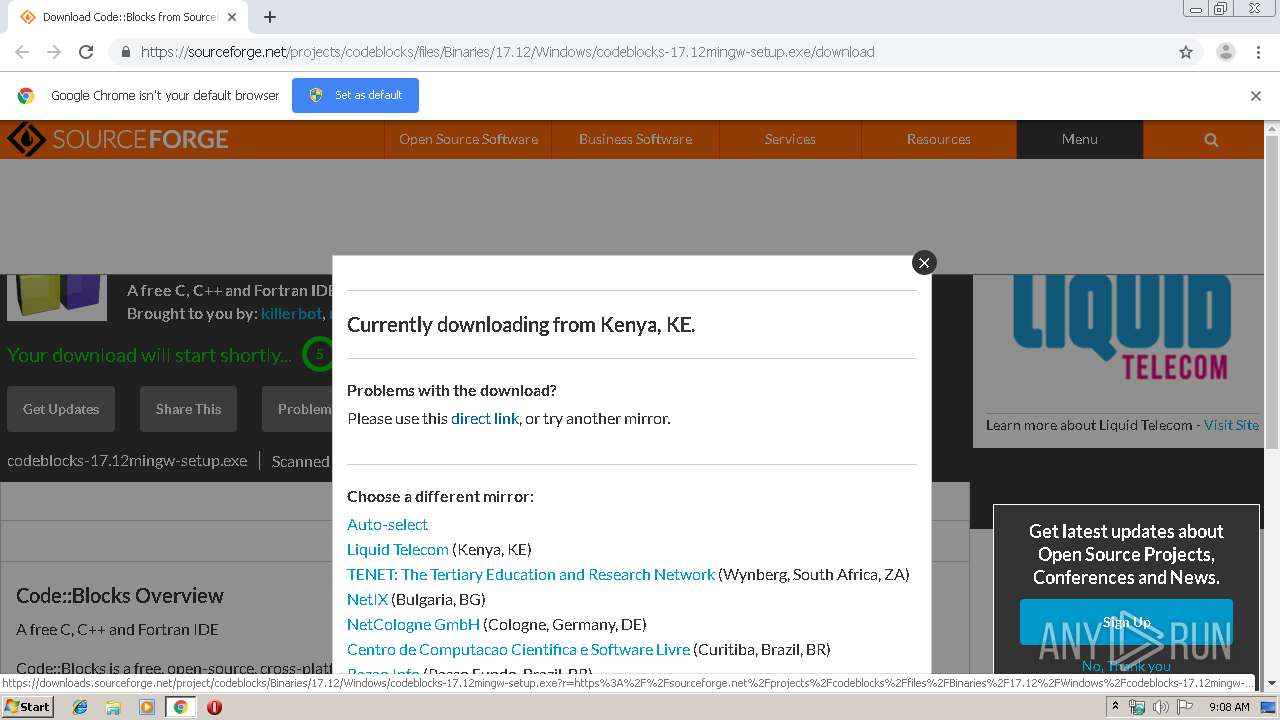
Task: Click the Your download will start shortly text
Action: (x=149, y=355)
